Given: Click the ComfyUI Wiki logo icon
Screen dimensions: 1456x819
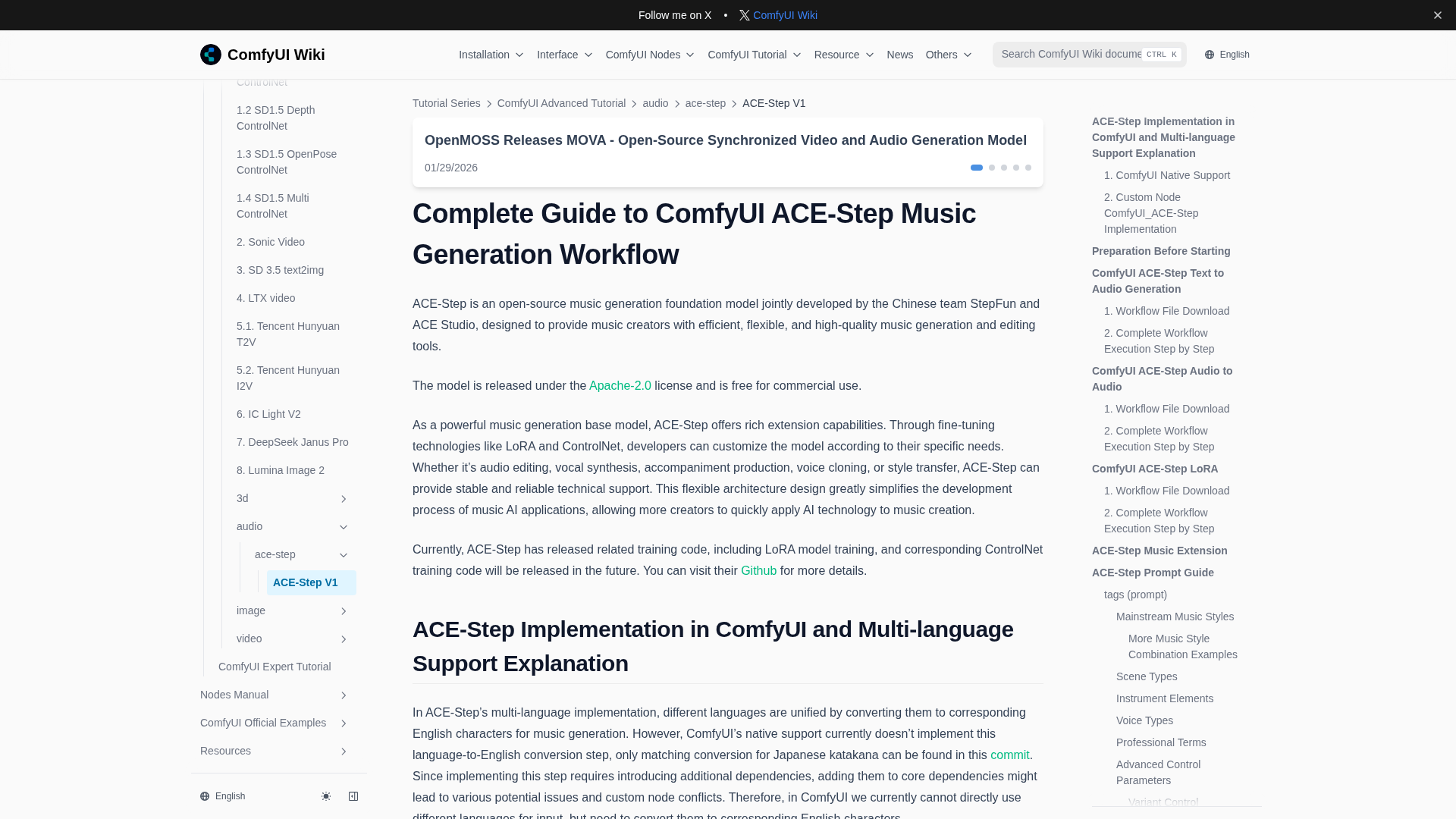Looking at the screenshot, I should point(211,55).
